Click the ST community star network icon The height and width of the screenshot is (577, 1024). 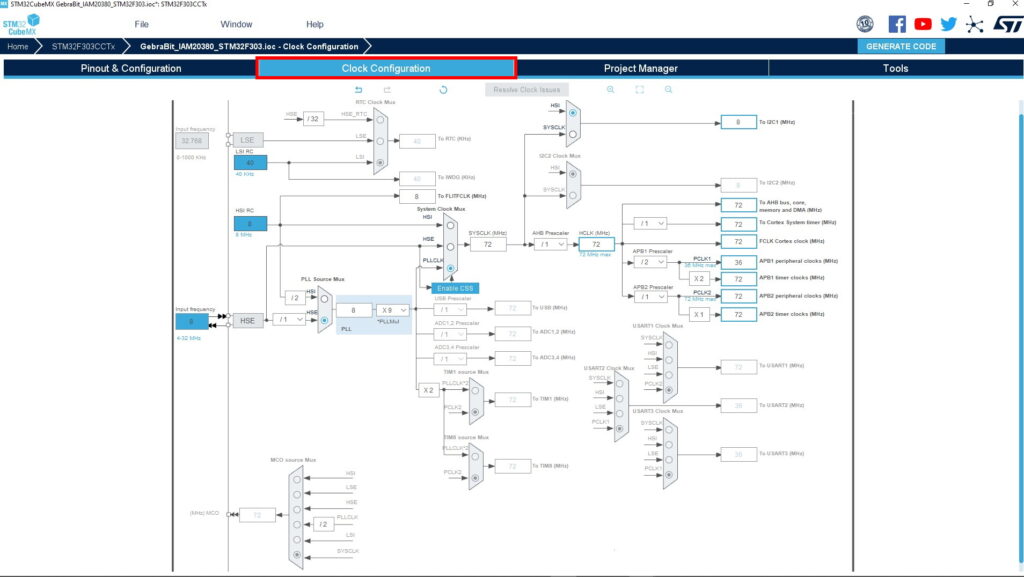(974, 25)
